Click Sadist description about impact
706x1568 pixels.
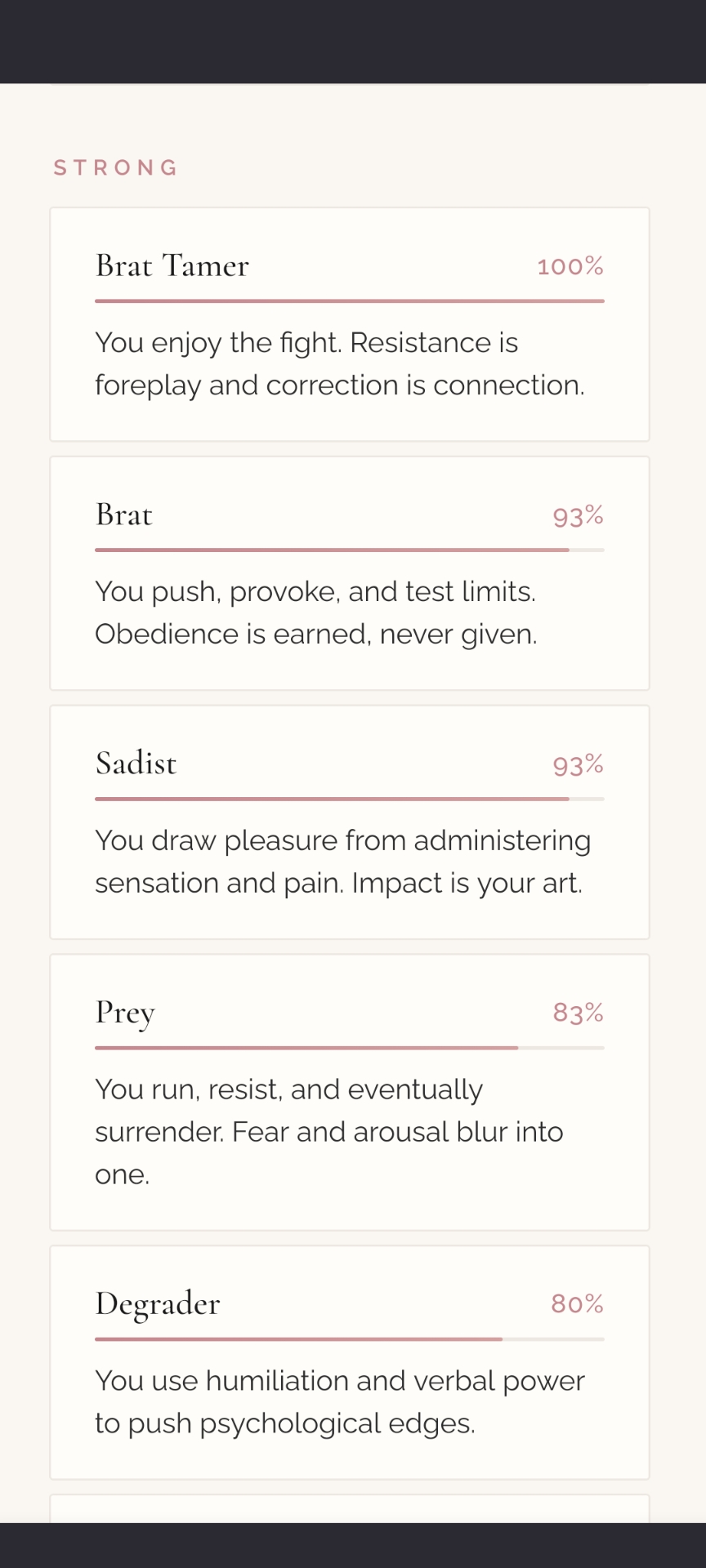pyautogui.click(x=342, y=862)
